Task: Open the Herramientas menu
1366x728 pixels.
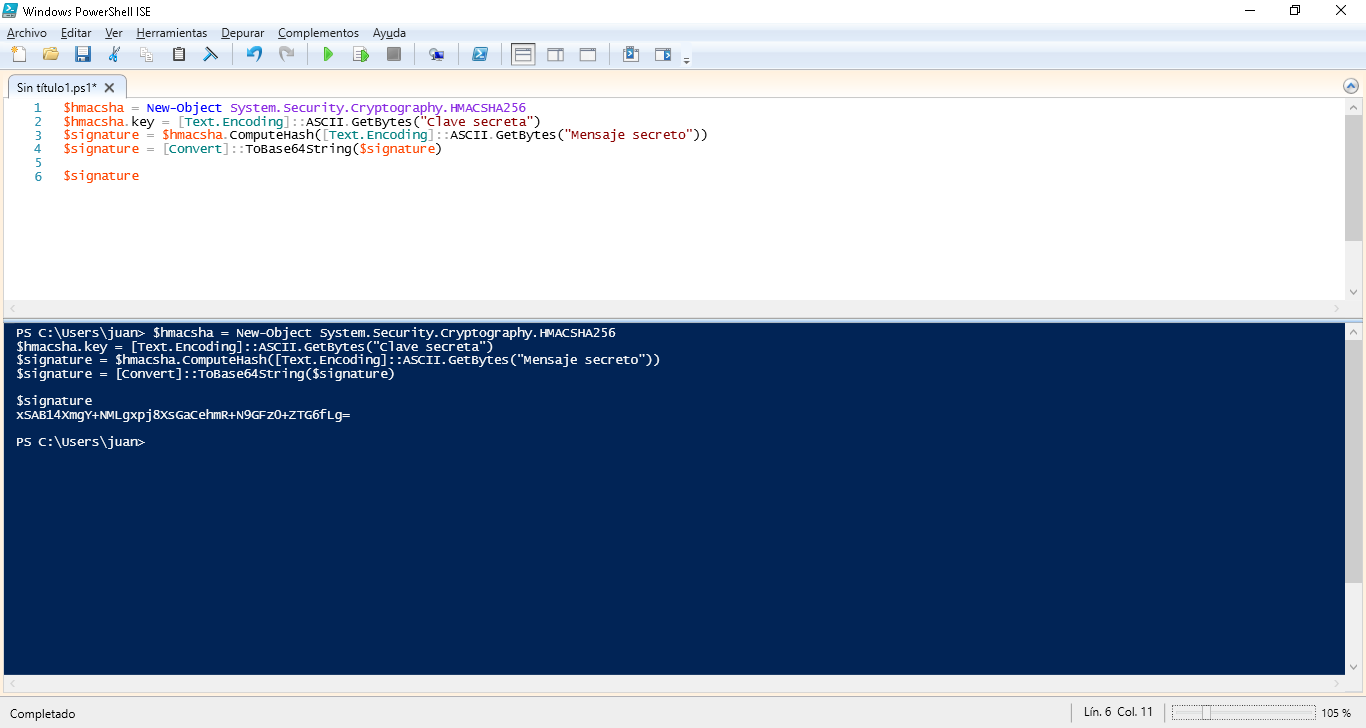Action: [172, 33]
